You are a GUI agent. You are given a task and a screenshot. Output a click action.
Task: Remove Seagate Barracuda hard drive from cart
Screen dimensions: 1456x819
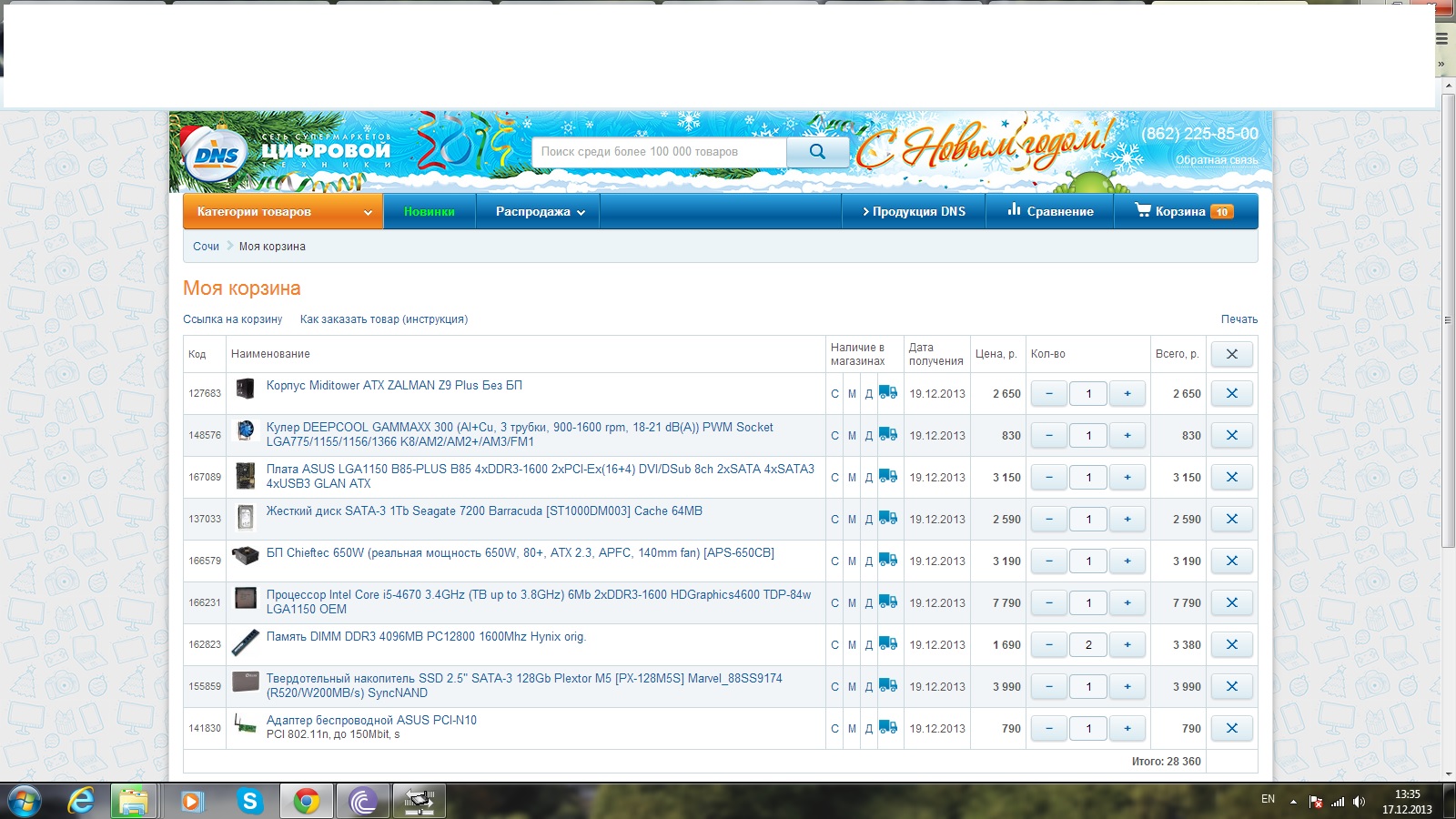coord(1231,519)
